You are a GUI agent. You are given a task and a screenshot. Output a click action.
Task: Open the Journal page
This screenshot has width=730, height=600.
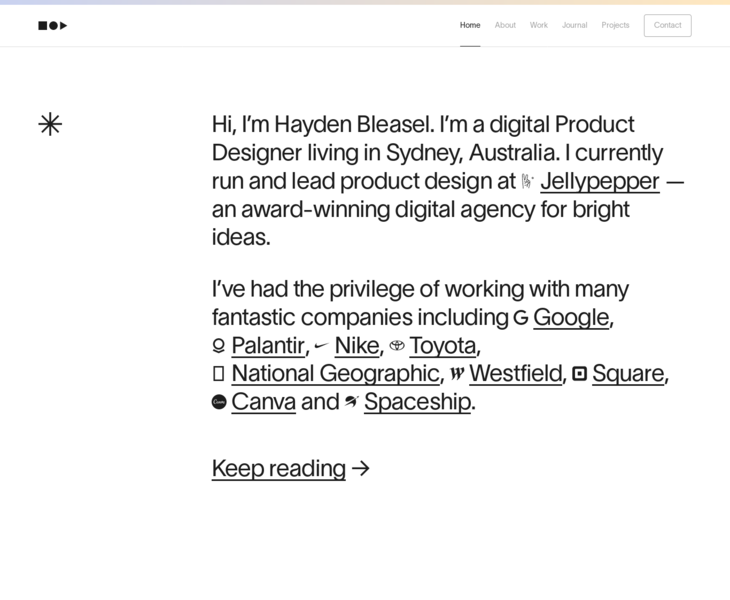(x=575, y=25)
